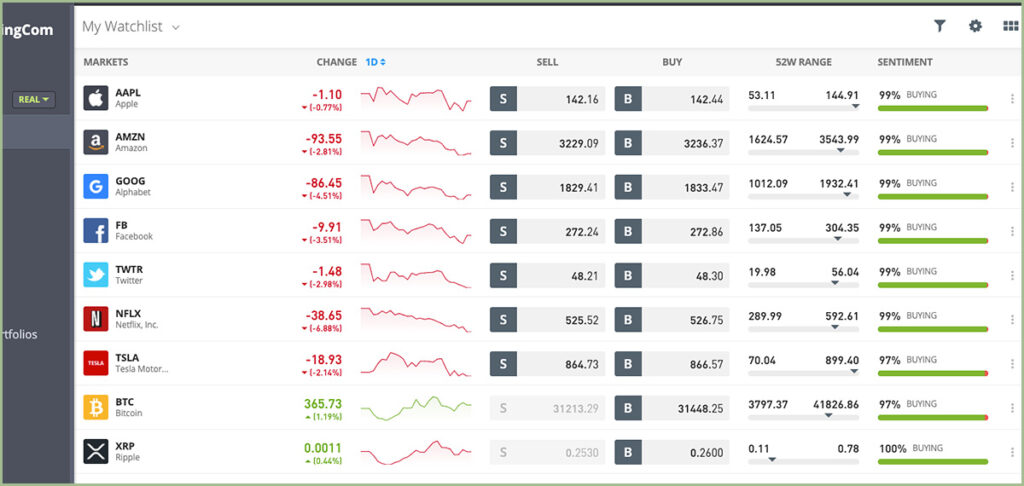Open the Ripple XRP logo icon
This screenshot has width=1024, height=486.
[95, 451]
